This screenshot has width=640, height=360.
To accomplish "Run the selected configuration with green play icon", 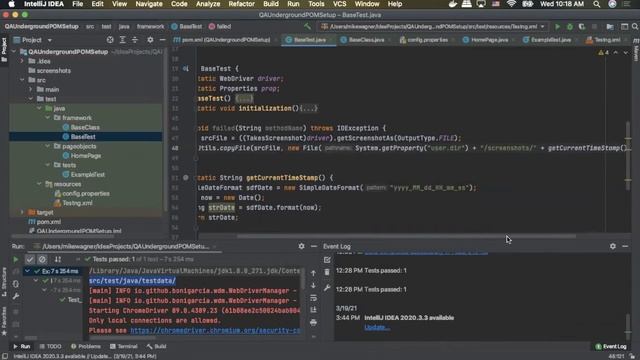I will (557, 27).
